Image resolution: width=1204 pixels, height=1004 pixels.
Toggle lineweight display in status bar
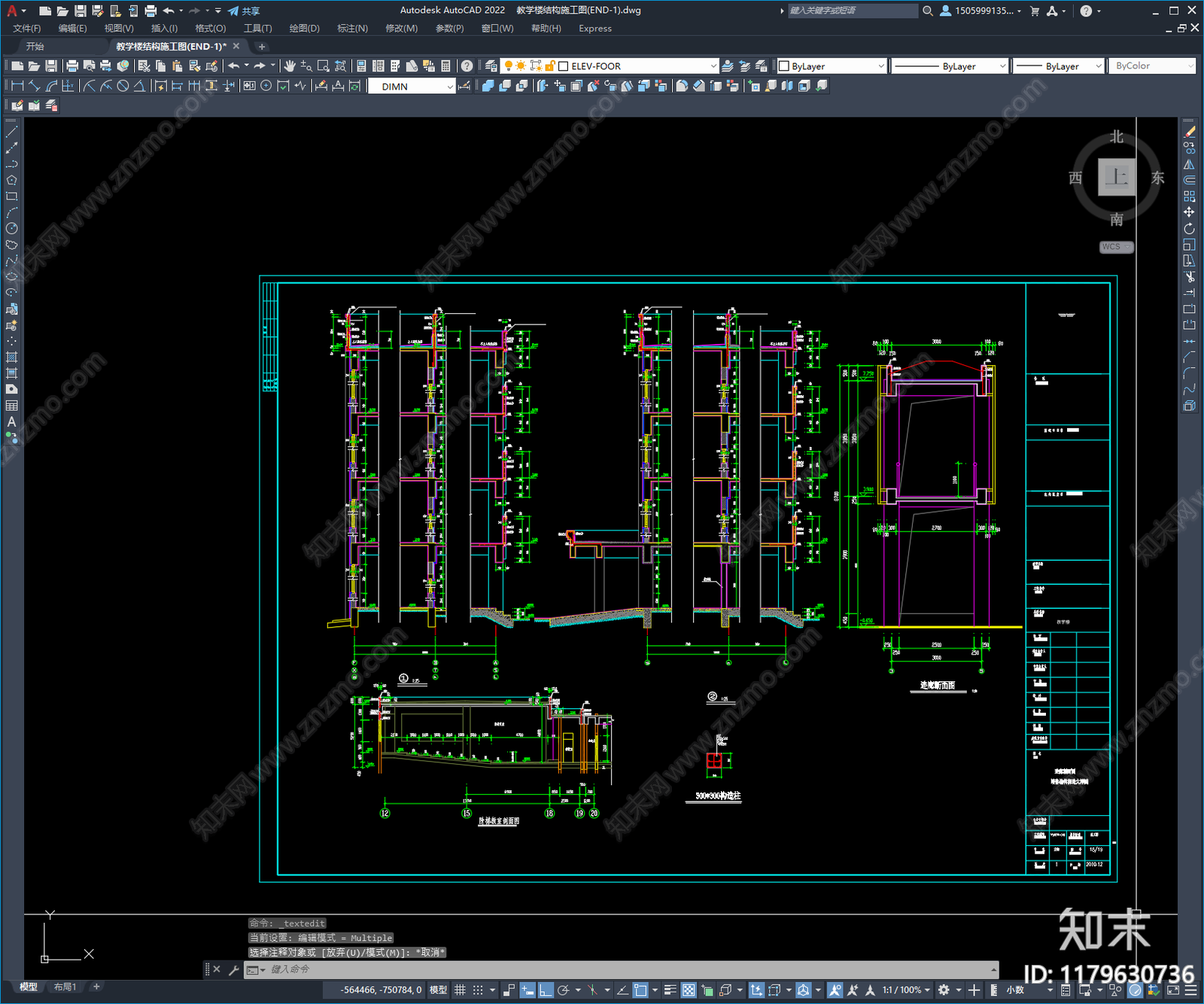pos(670,990)
